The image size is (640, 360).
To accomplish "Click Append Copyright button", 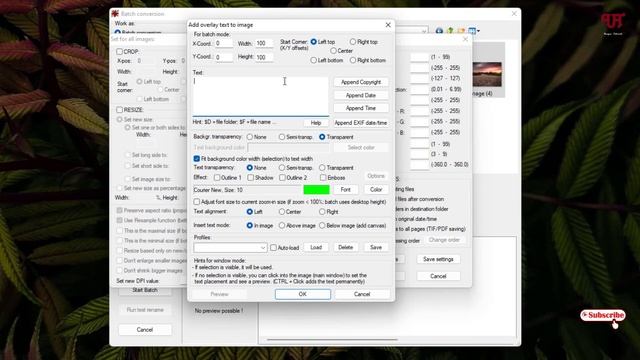I will 361,82.
